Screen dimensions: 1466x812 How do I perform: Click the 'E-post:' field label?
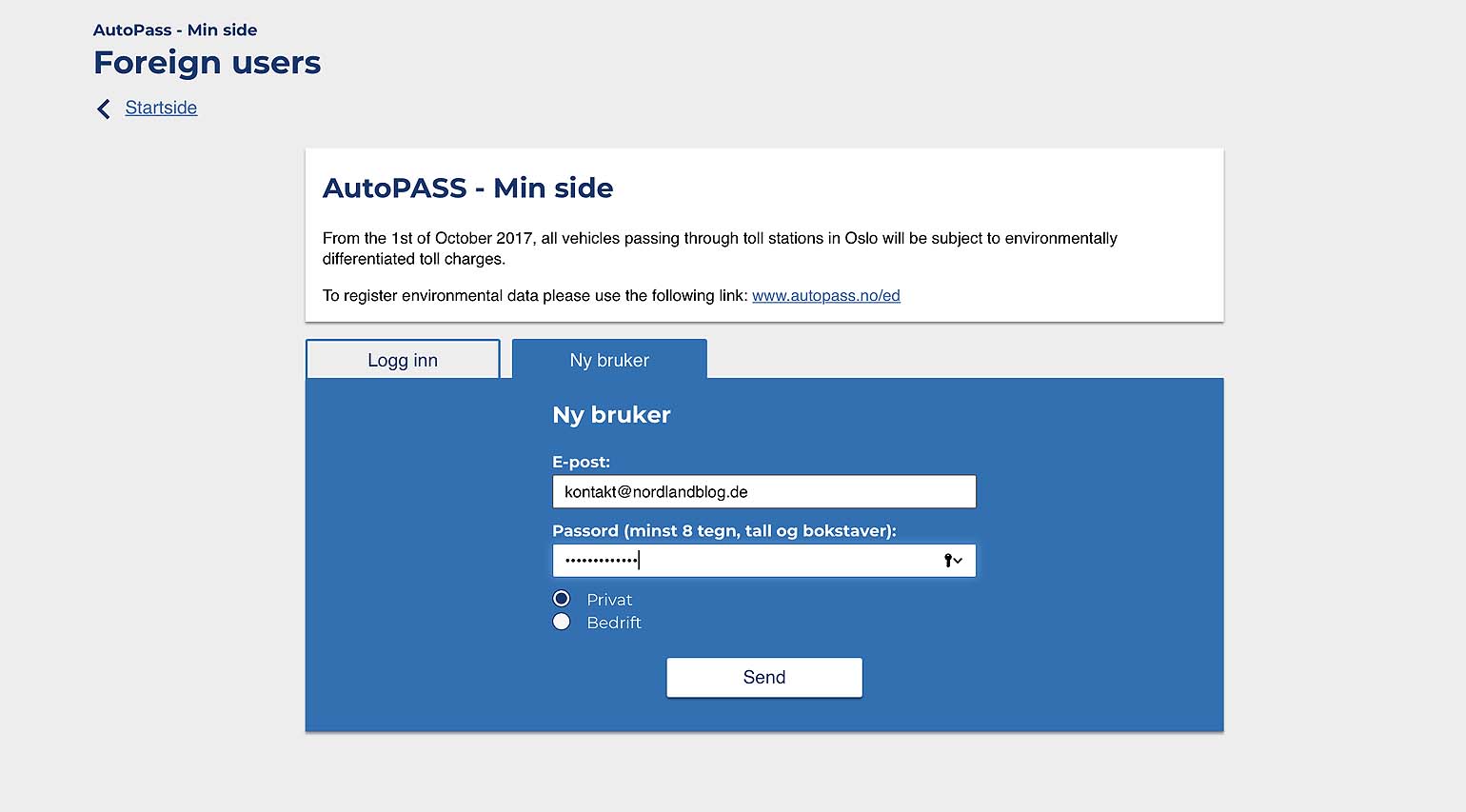coord(581,462)
